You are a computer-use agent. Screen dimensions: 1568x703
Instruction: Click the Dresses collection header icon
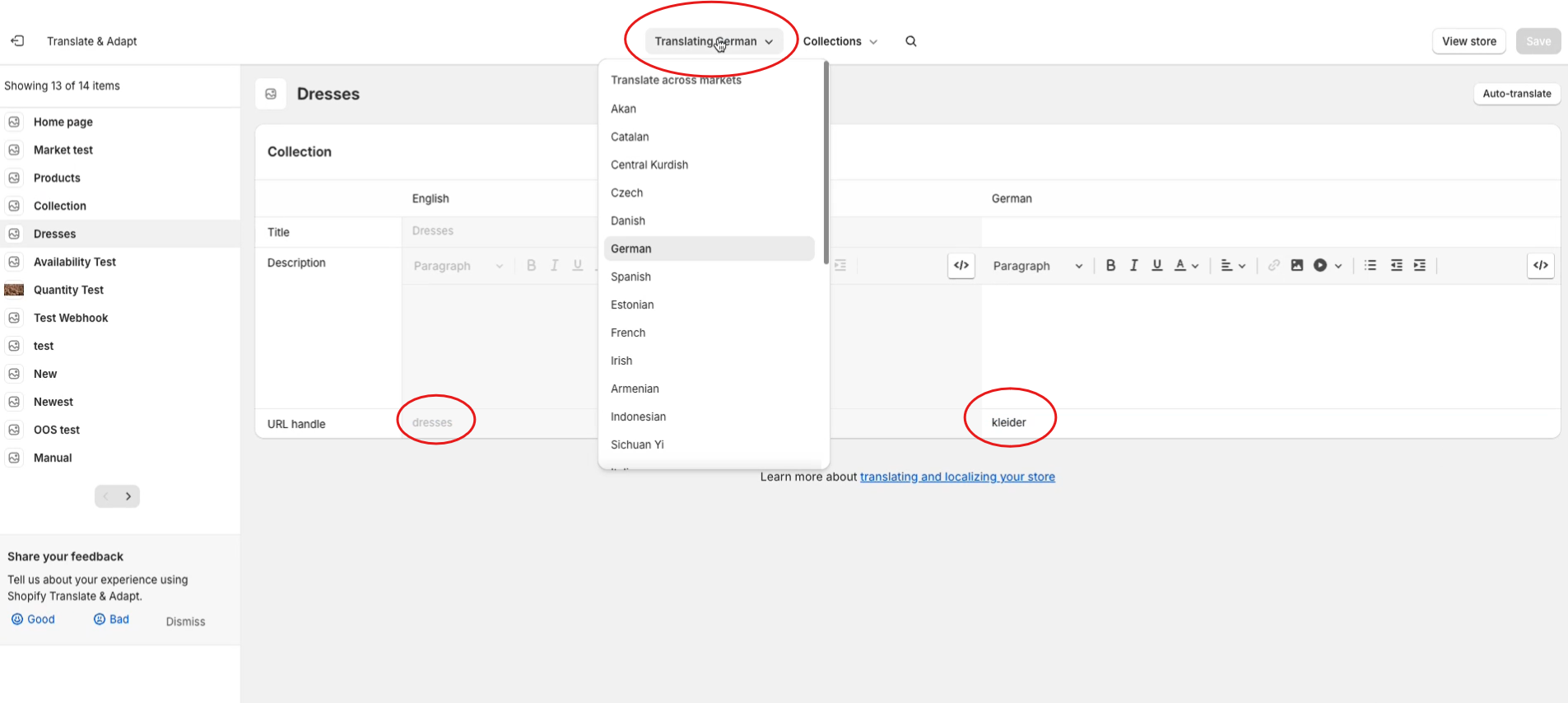click(x=271, y=94)
